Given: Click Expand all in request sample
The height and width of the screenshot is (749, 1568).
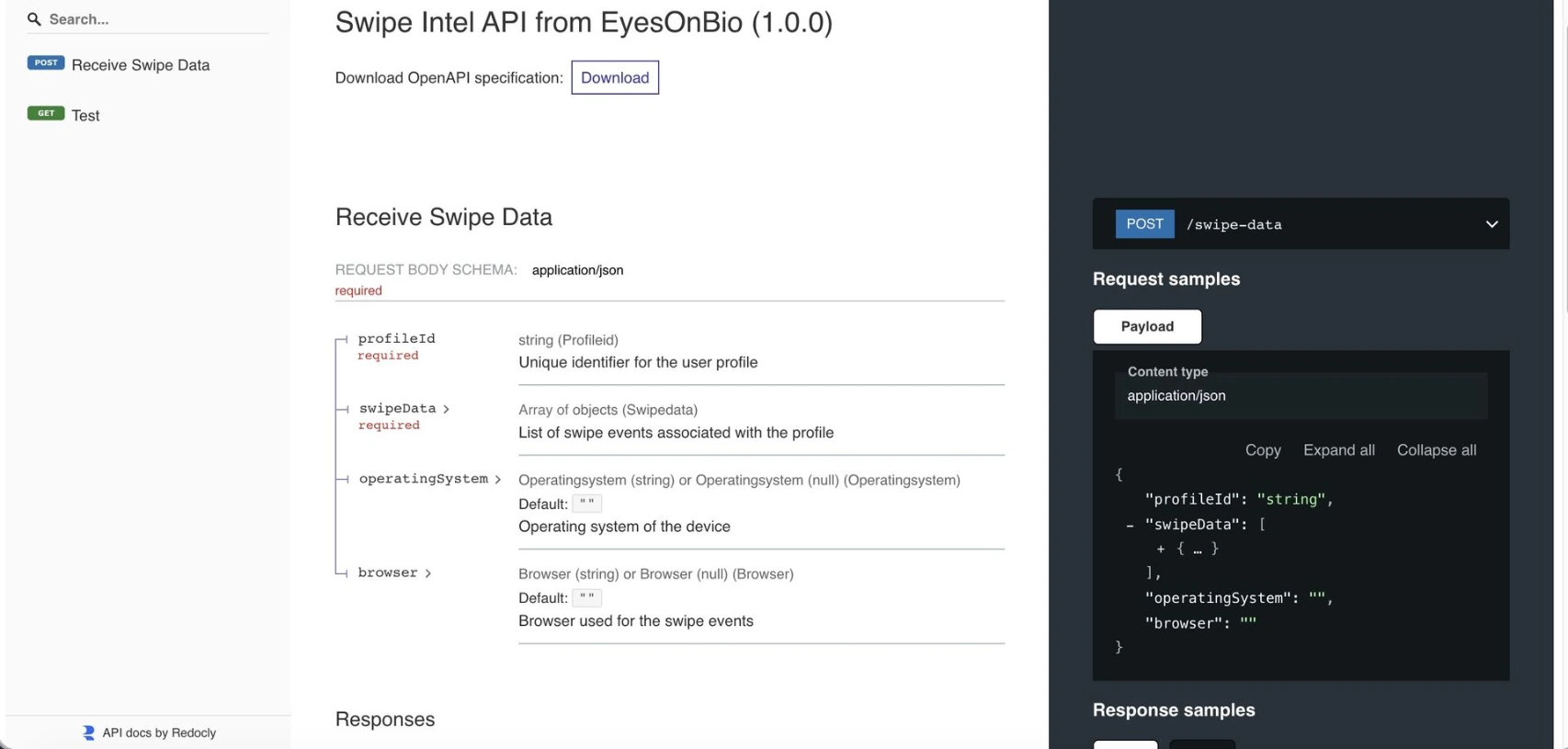Looking at the screenshot, I should pyautogui.click(x=1338, y=450).
